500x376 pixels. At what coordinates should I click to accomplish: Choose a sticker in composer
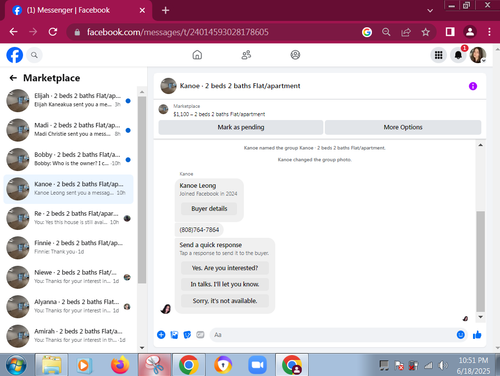pos(187,335)
